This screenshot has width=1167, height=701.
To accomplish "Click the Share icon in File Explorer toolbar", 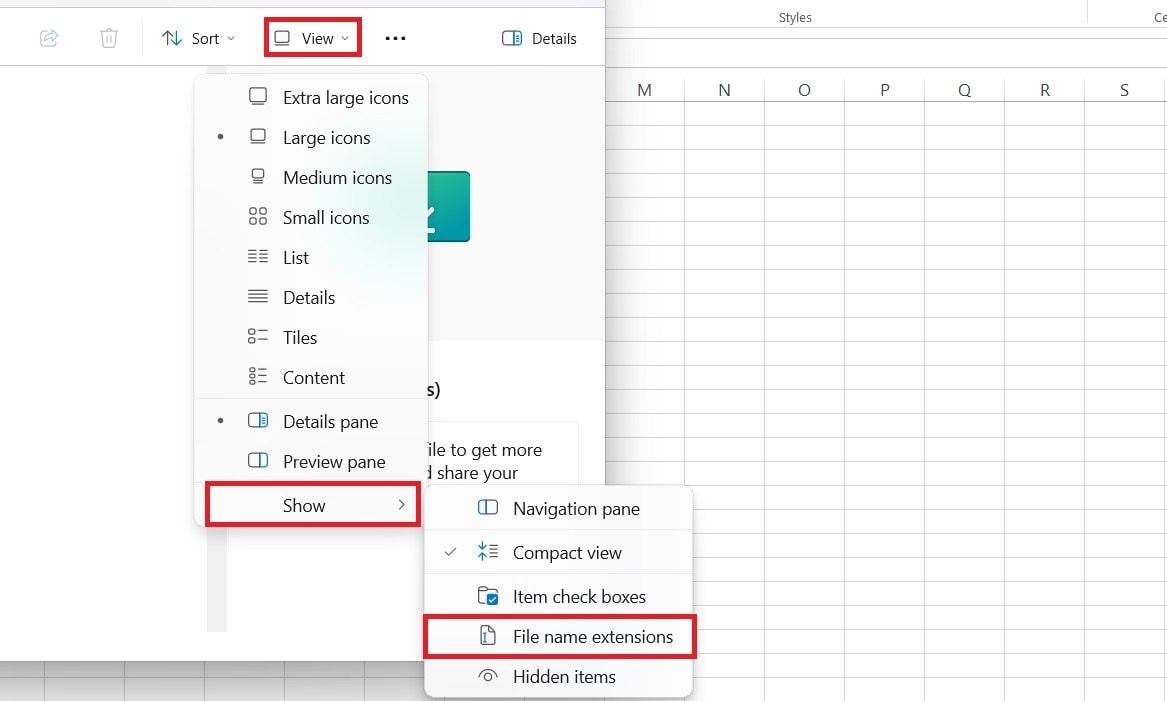I will click(49, 38).
